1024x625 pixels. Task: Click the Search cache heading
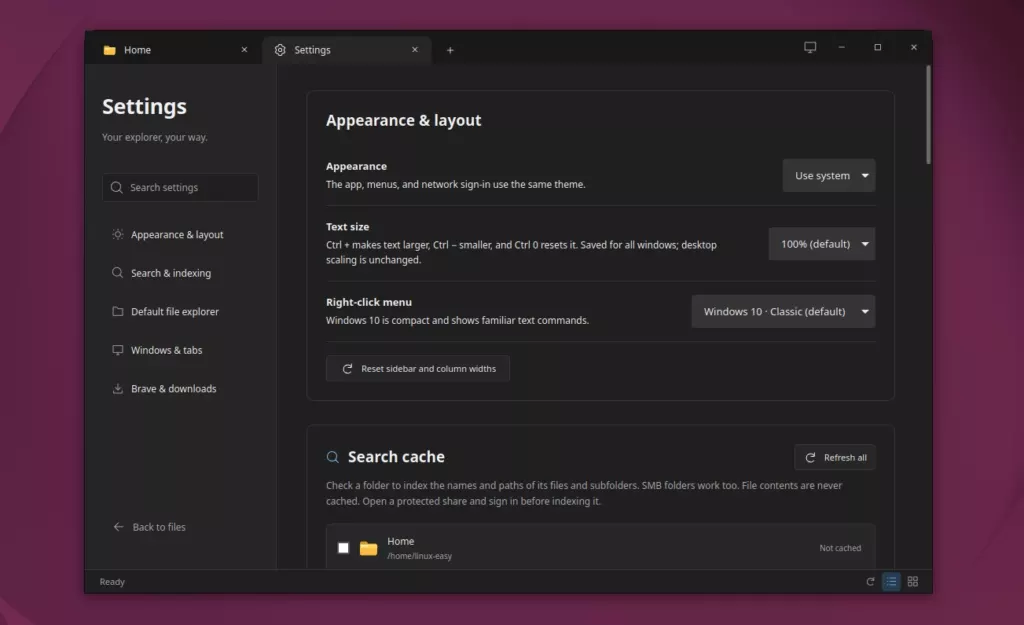[x=396, y=457]
